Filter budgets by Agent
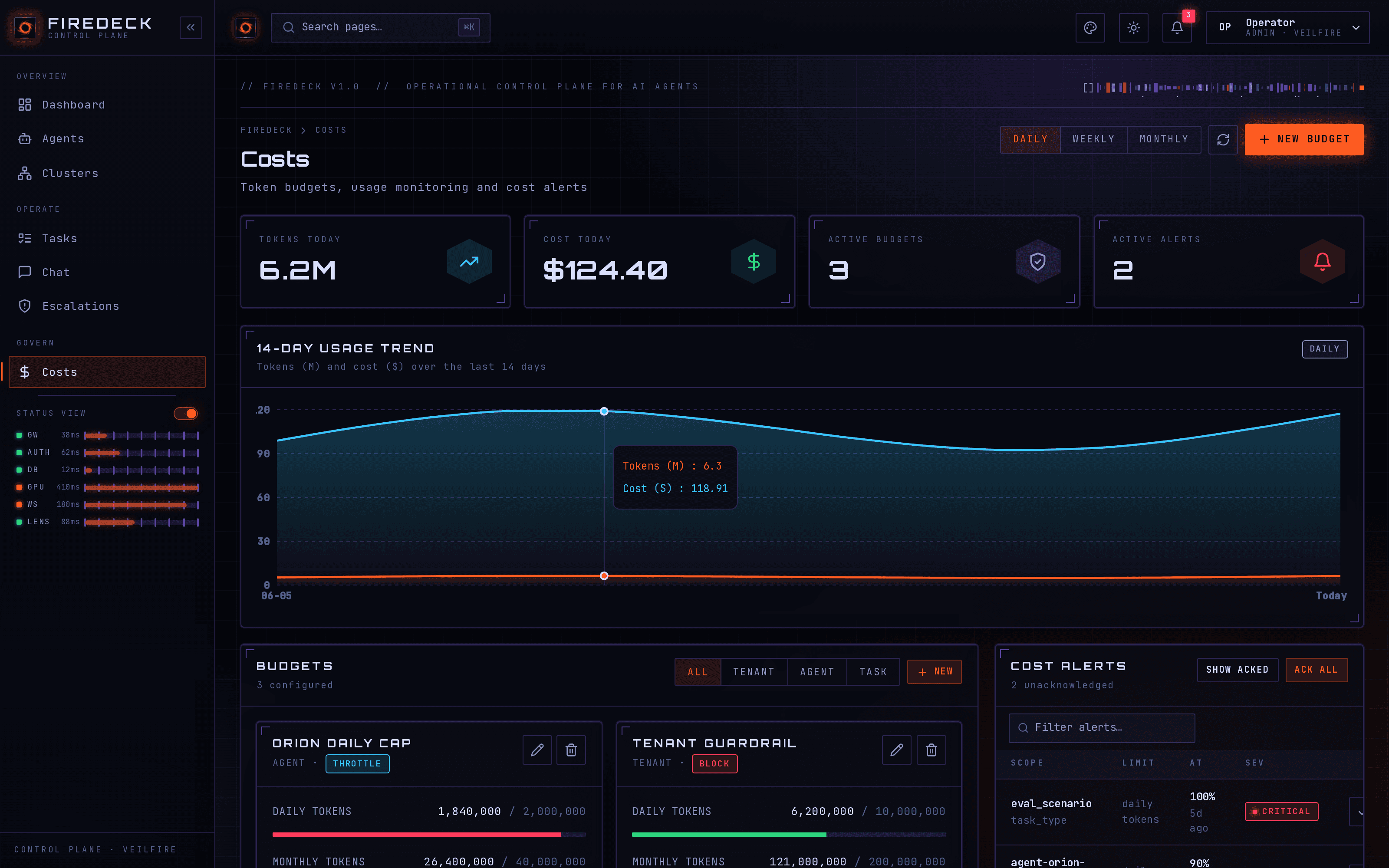 (817, 672)
